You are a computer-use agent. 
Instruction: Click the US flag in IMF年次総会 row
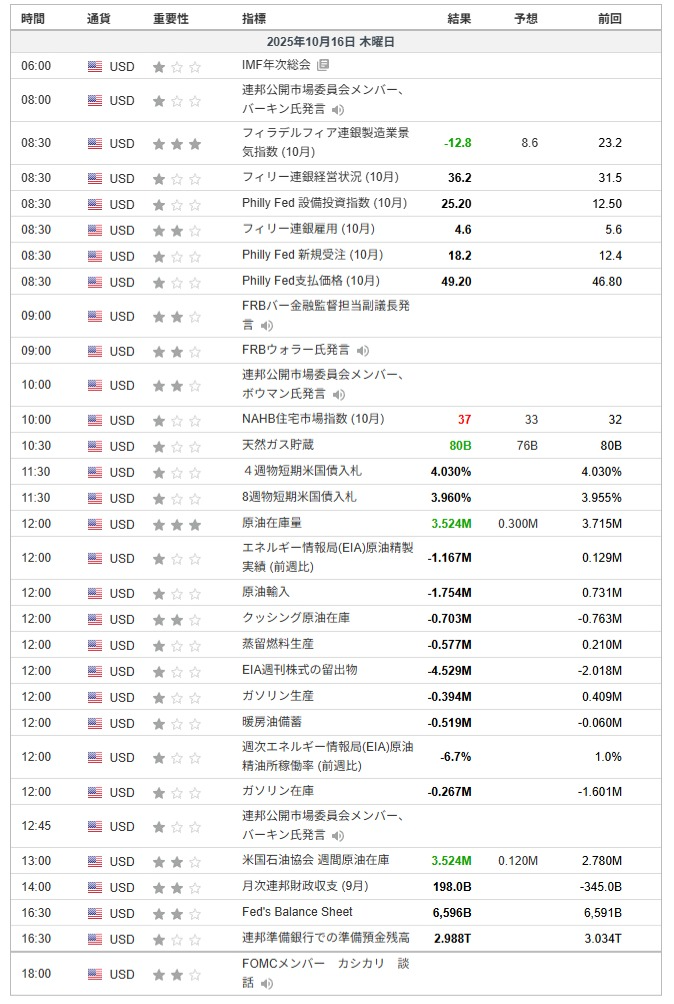pos(95,66)
